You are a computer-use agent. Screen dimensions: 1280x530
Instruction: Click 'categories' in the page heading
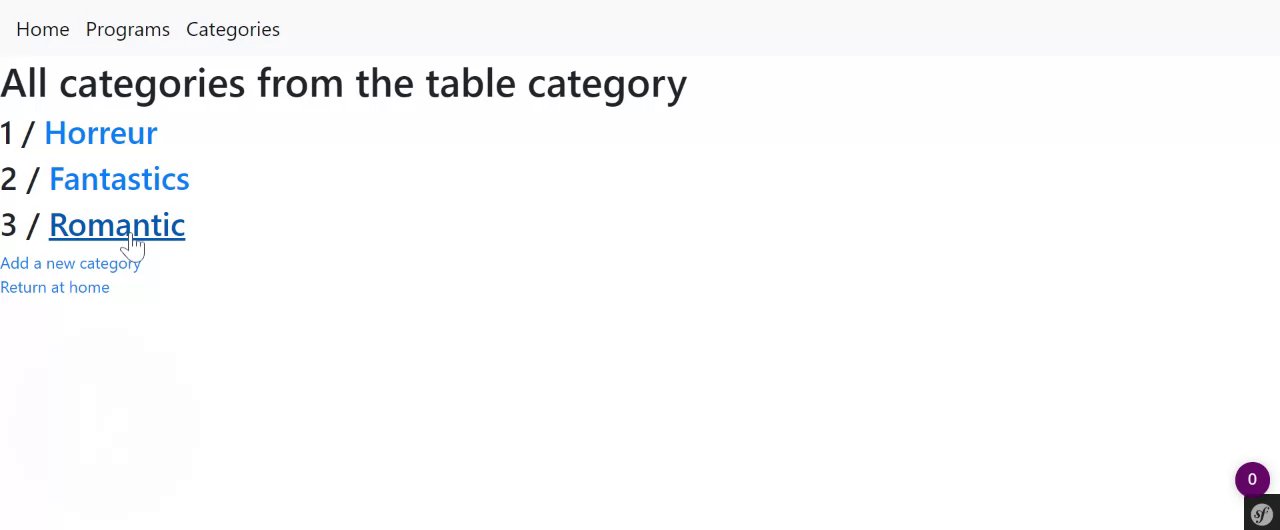(x=152, y=83)
